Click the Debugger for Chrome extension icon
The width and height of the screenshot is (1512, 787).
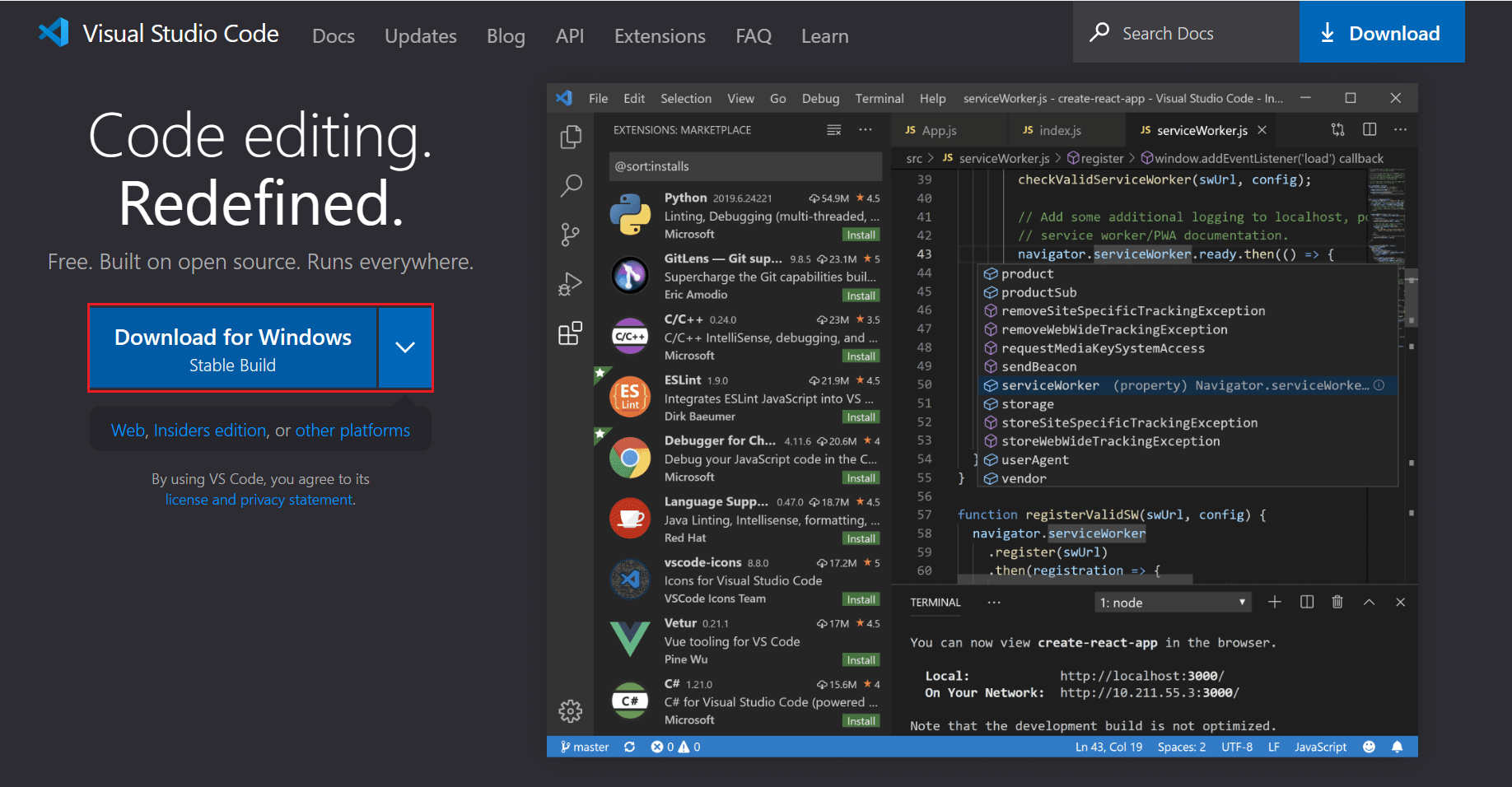[x=630, y=458]
